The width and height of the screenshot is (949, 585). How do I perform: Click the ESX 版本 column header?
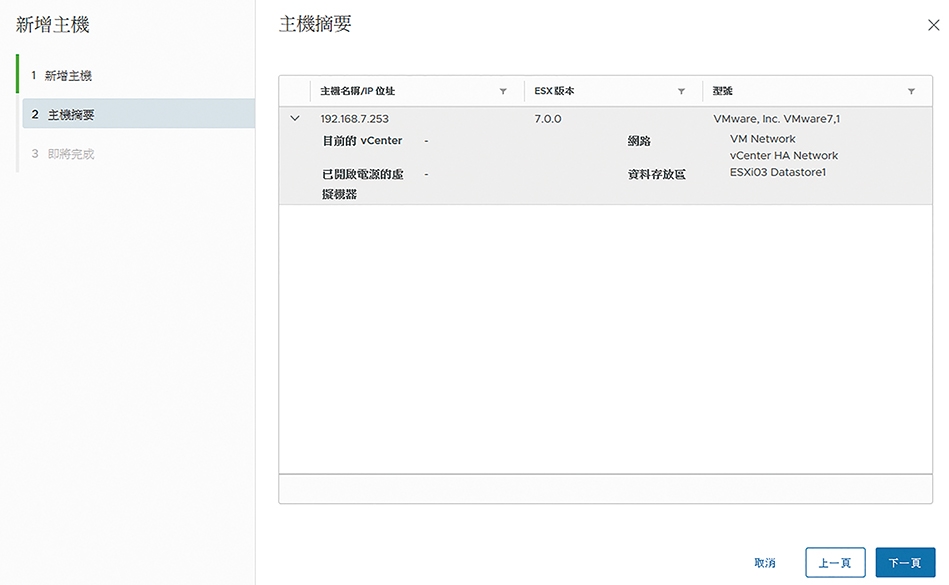[x=554, y=91]
